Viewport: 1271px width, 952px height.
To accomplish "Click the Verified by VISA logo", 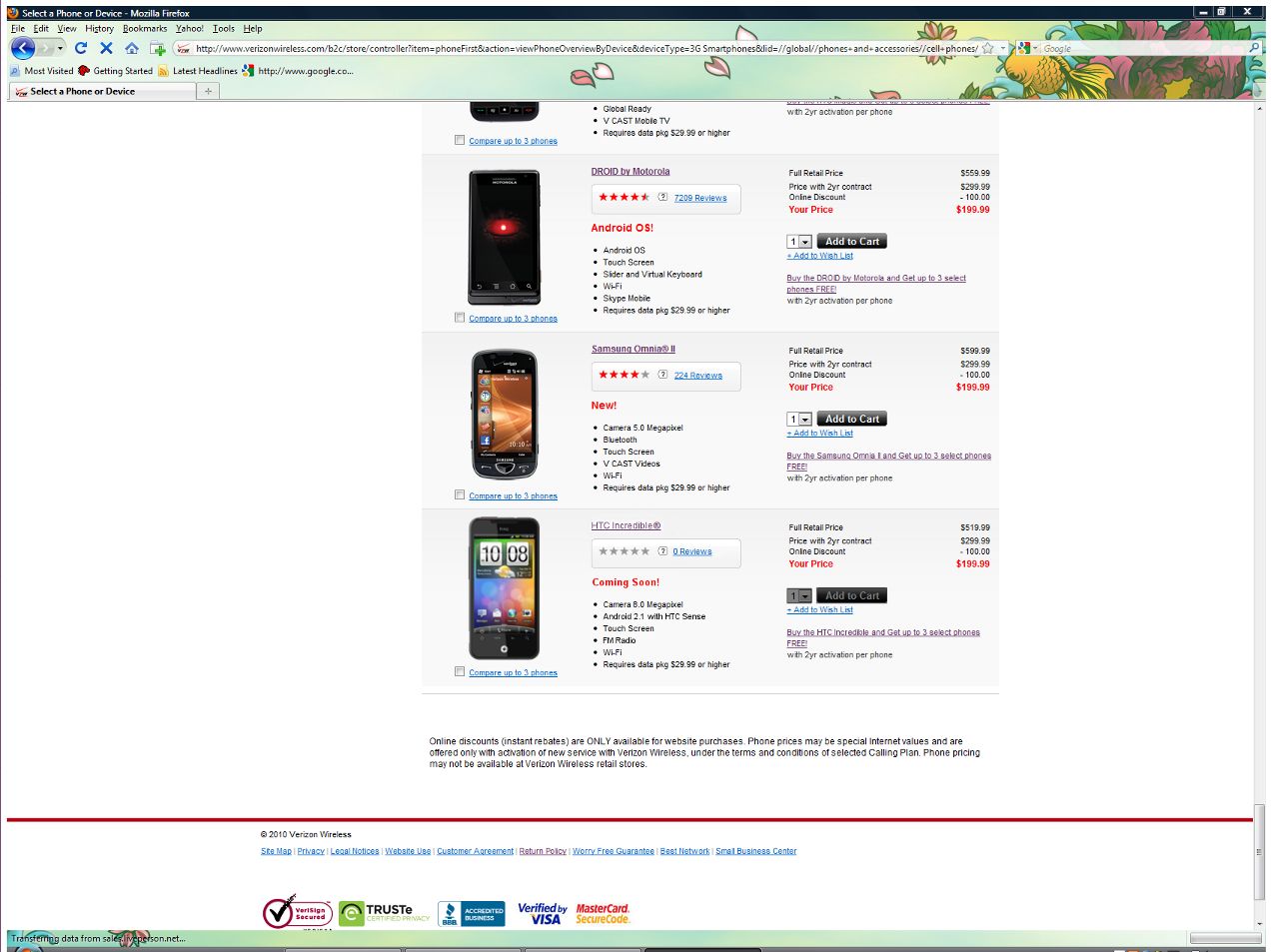I will 543,913.
